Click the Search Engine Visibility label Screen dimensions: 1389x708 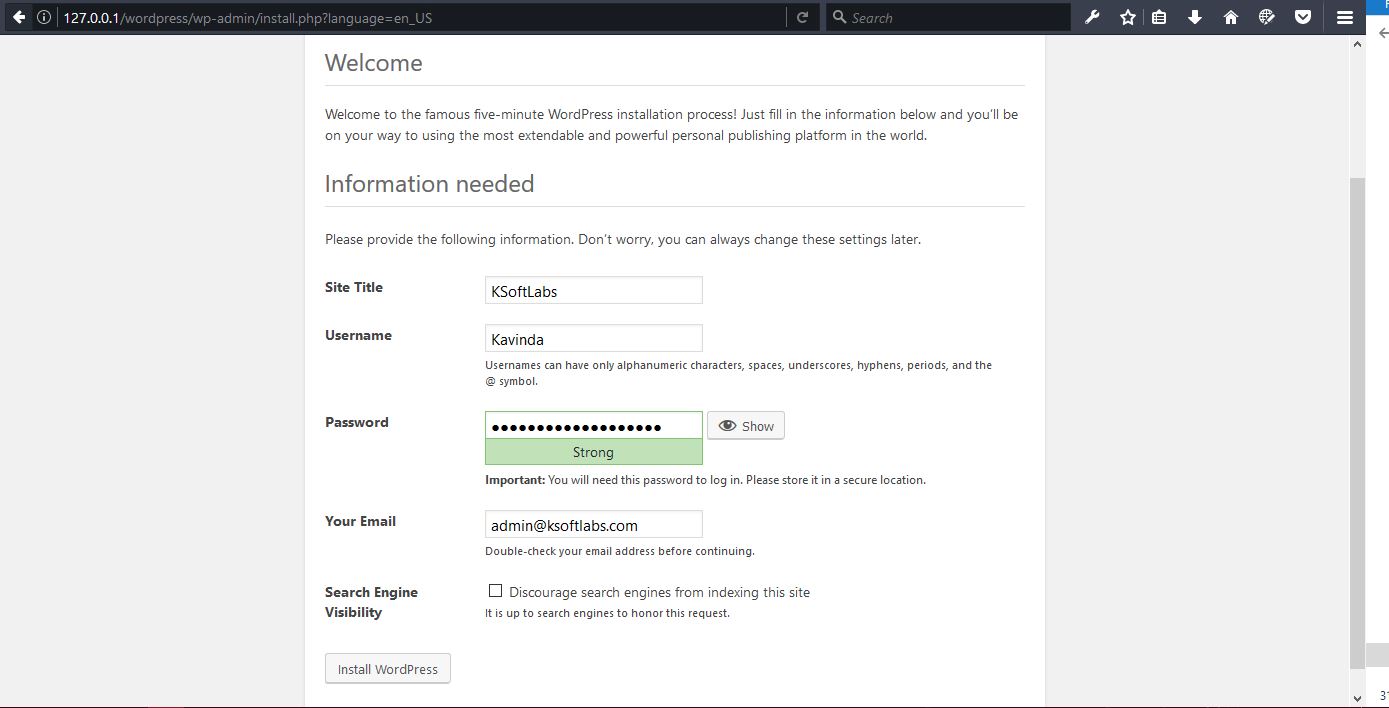point(371,602)
